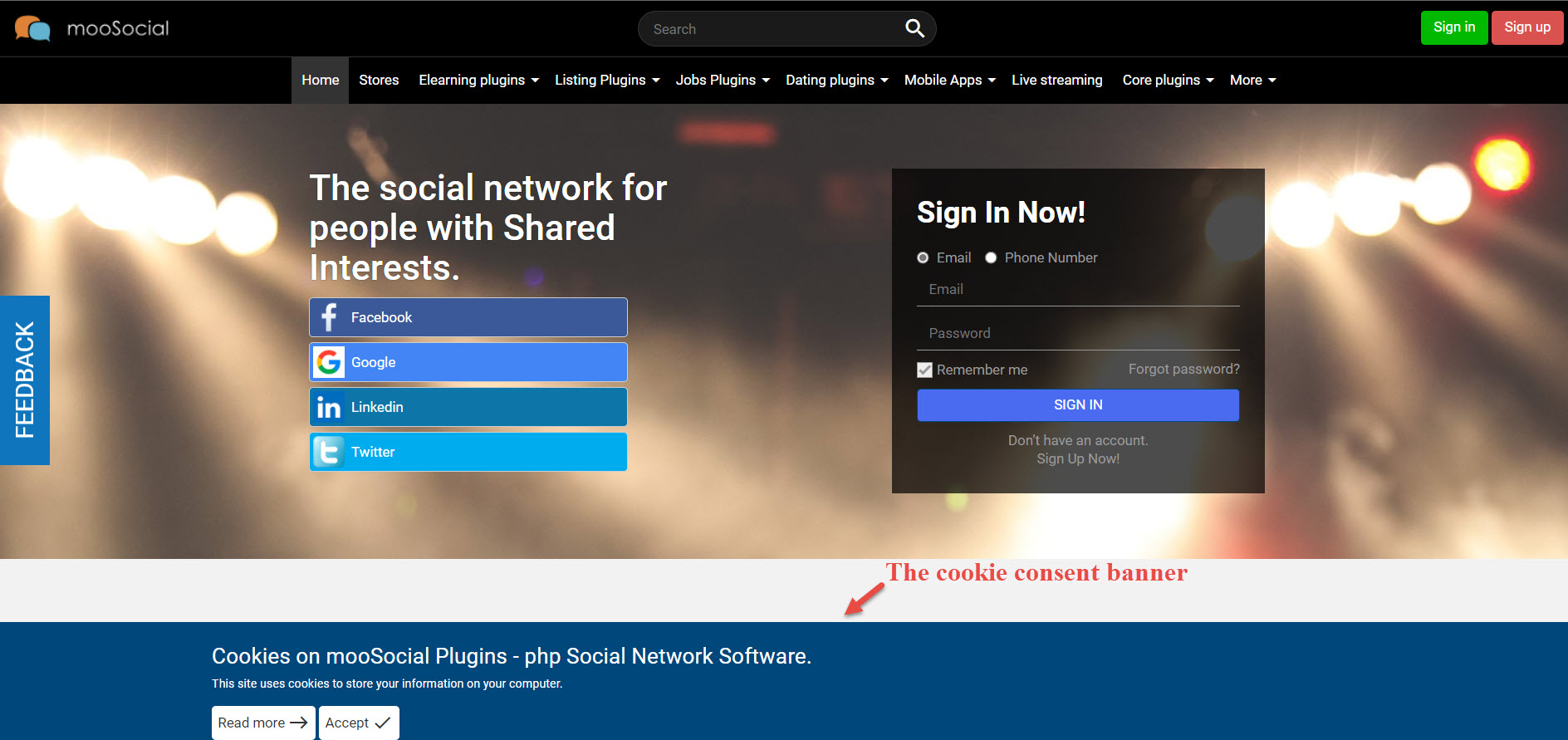Open the Forgot password? link

tap(1183, 369)
